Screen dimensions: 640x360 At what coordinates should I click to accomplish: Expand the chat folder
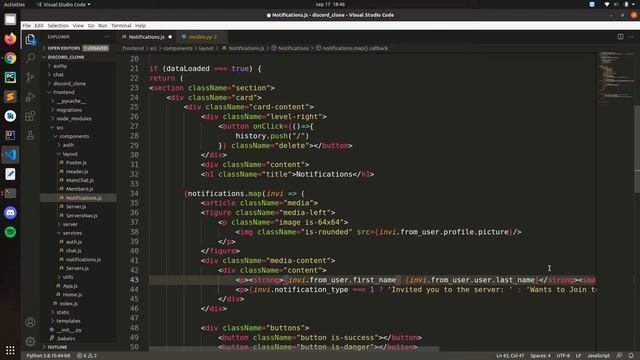point(58,75)
